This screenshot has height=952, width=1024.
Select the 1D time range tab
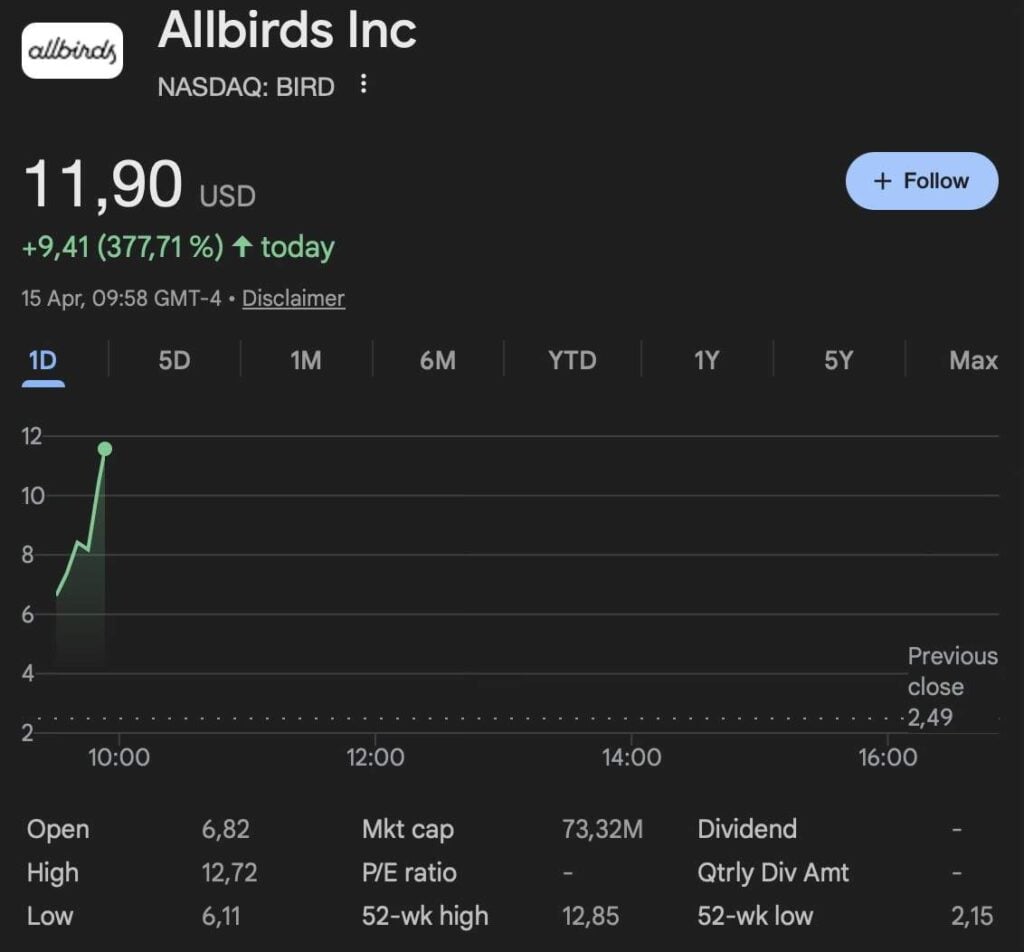point(43,360)
